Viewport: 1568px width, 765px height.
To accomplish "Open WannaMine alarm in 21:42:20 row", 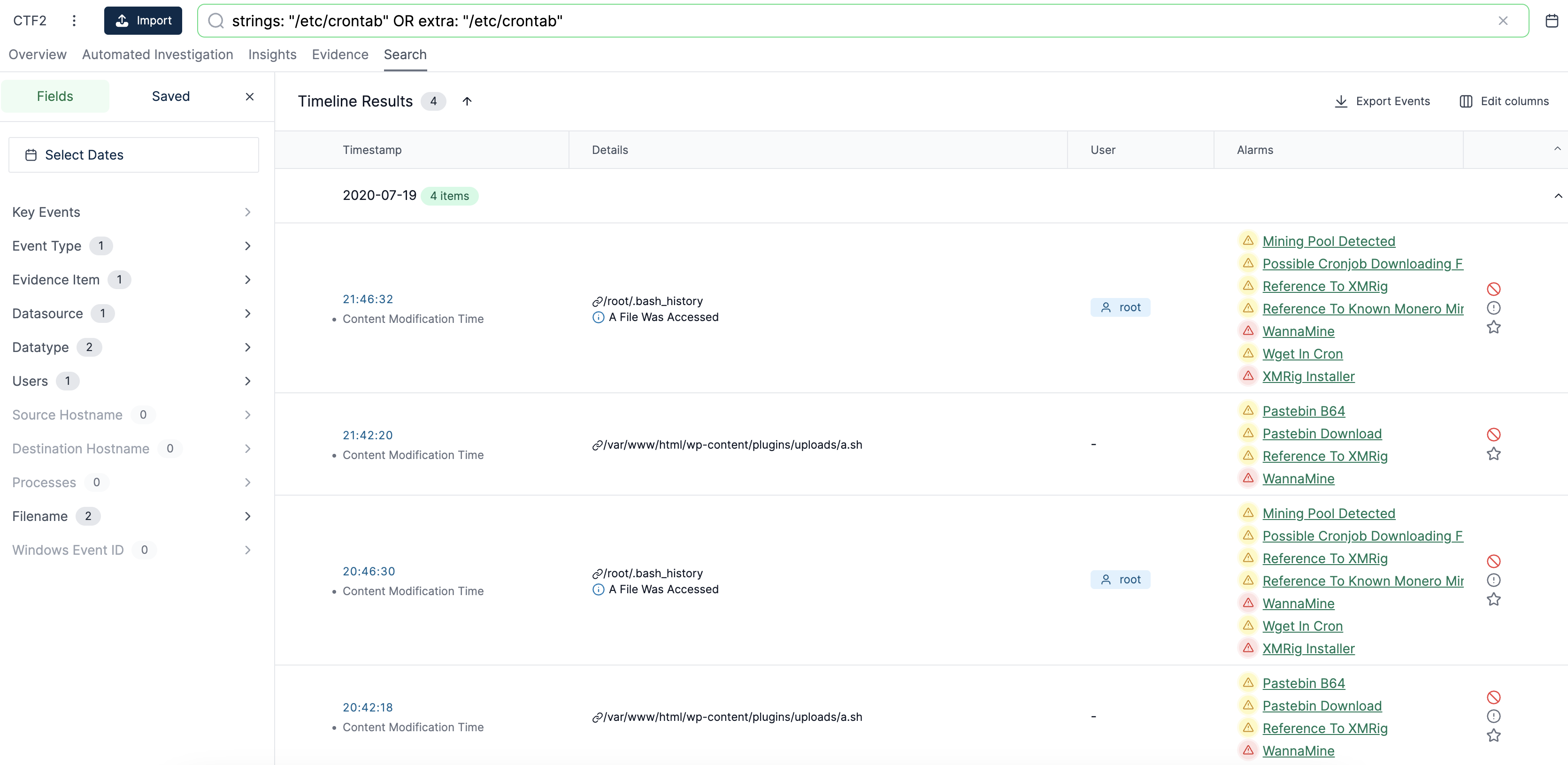I will 1298,479.
